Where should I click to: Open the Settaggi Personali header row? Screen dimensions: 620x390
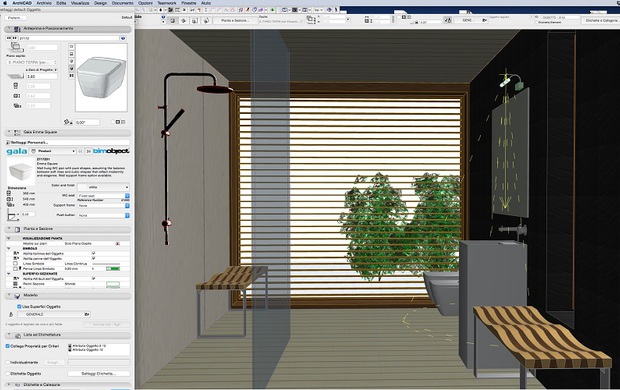click(68, 142)
